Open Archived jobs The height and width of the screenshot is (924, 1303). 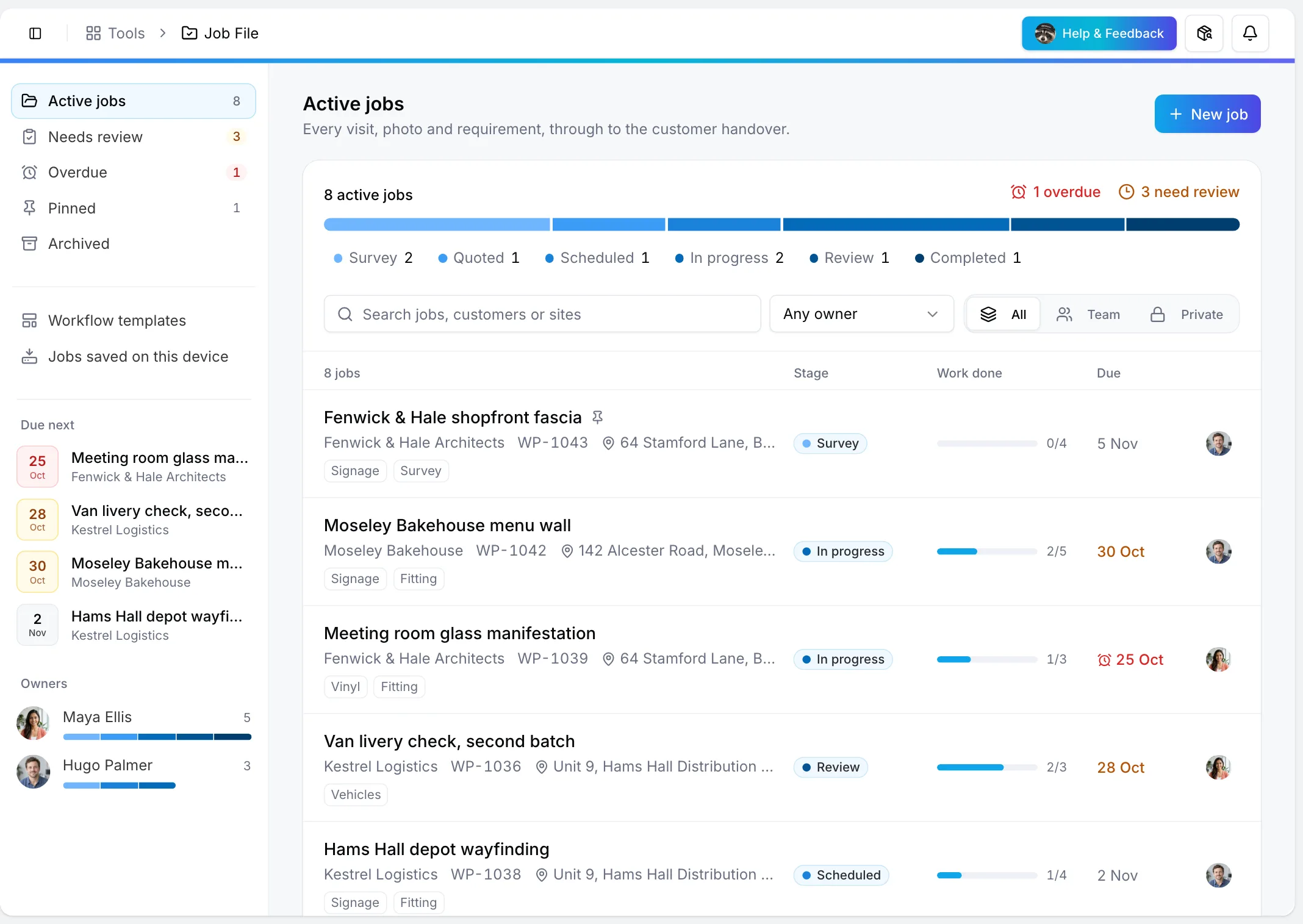(x=134, y=243)
